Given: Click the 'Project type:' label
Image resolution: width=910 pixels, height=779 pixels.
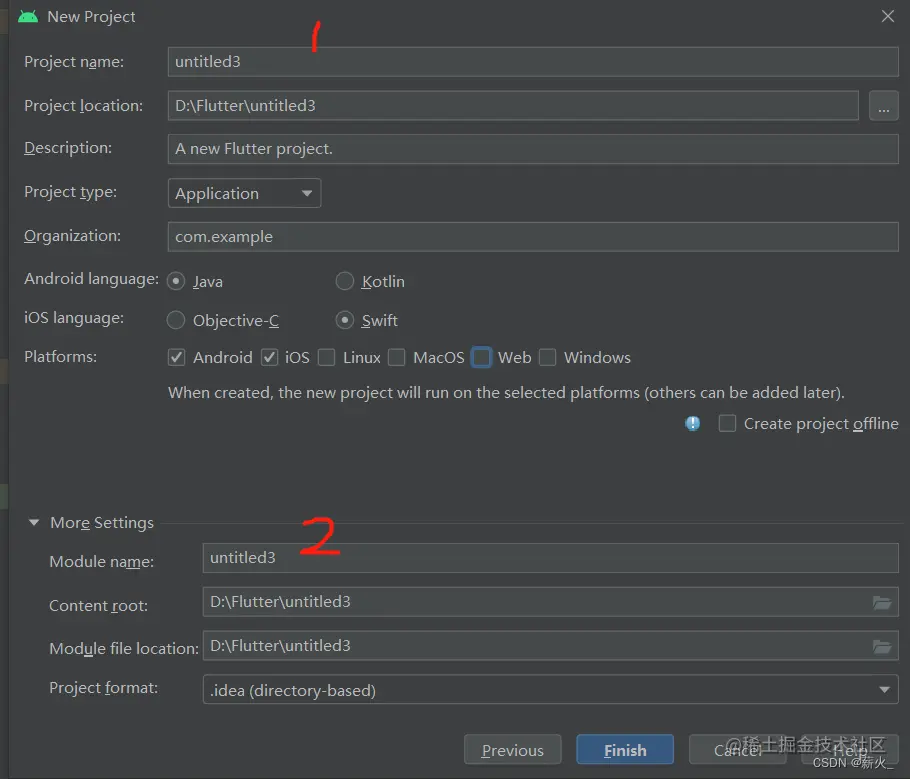Looking at the screenshot, I should [x=70, y=192].
